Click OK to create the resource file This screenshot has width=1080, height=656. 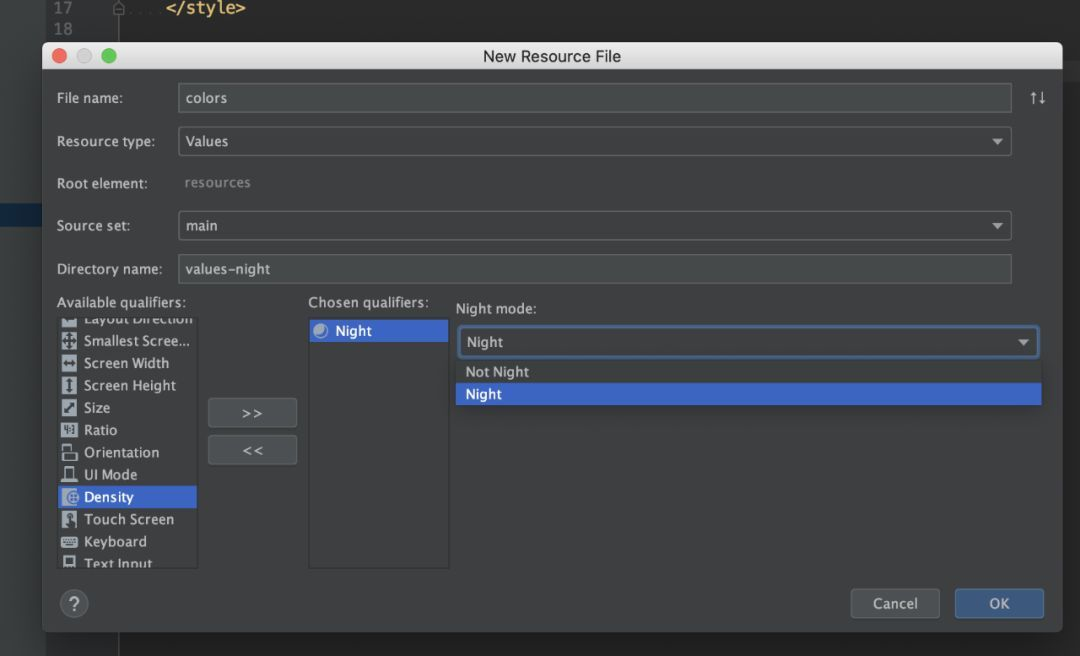point(999,603)
